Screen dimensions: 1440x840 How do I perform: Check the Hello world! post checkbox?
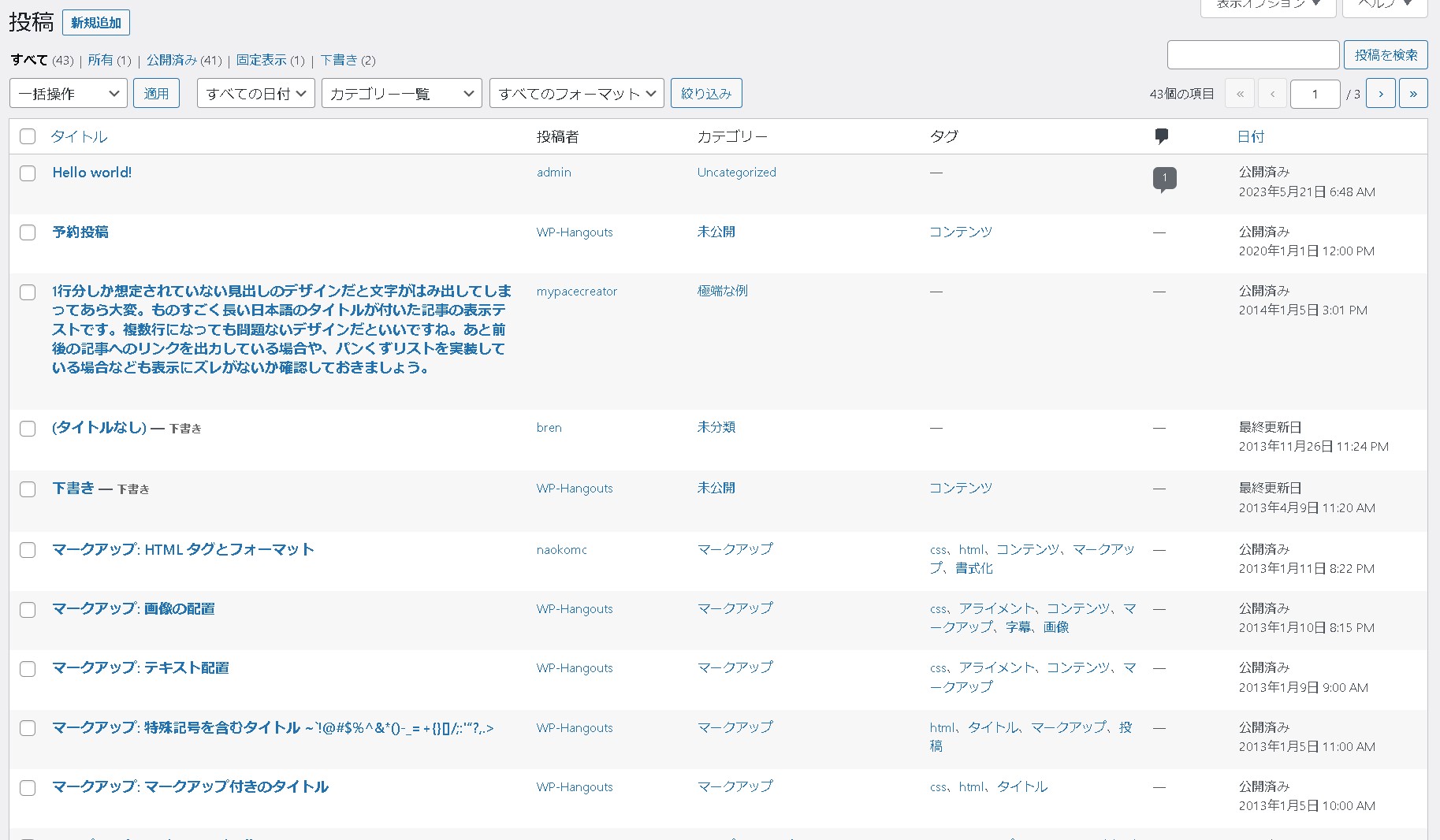pyautogui.click(x=28, y=173)
